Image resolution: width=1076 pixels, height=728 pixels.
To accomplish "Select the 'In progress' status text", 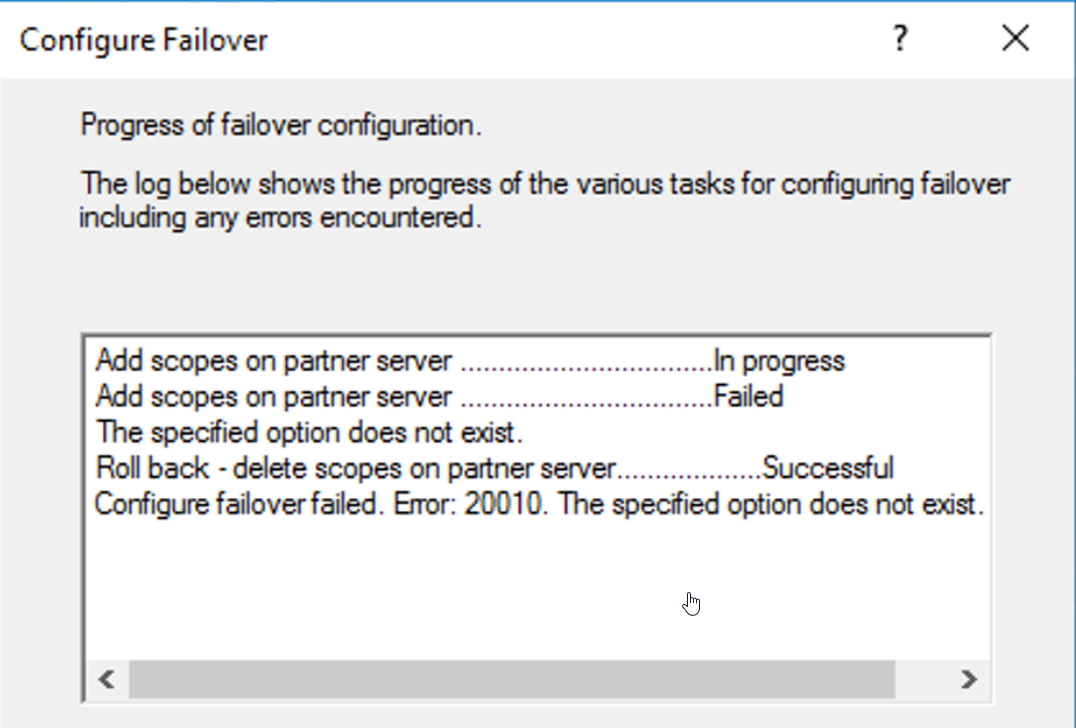I will pos(780,361).
